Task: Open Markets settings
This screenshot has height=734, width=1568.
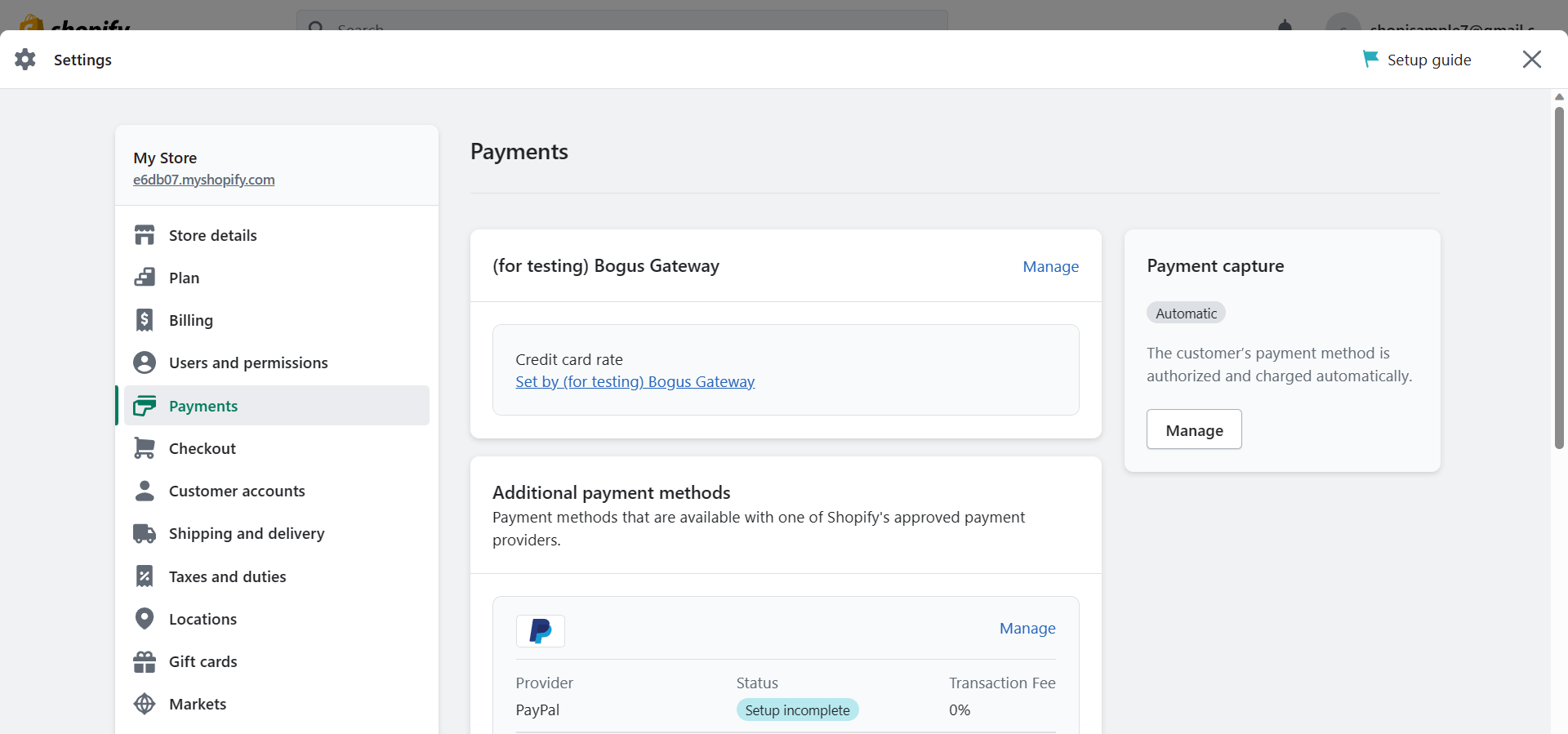Action: [277, 704]
